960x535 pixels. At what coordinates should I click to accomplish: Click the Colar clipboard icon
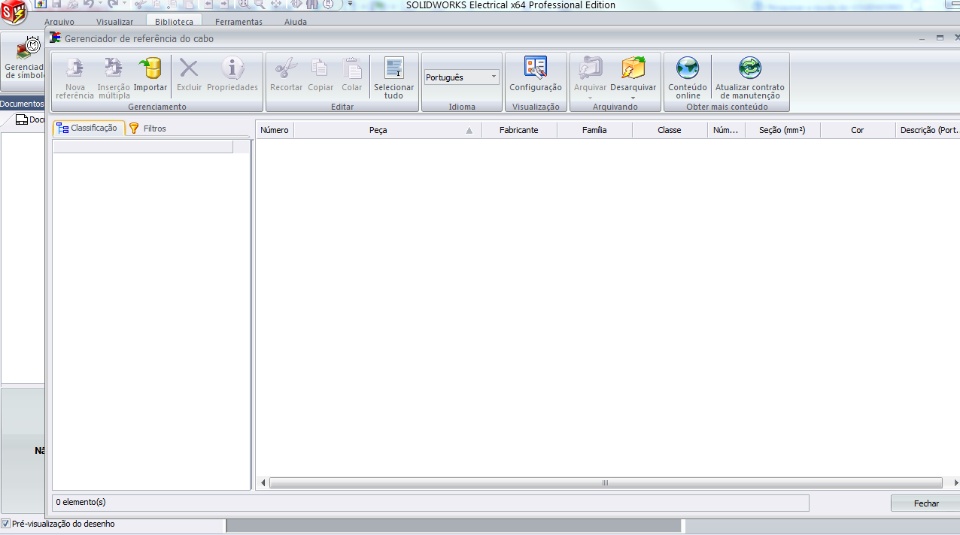pos(352,68)
